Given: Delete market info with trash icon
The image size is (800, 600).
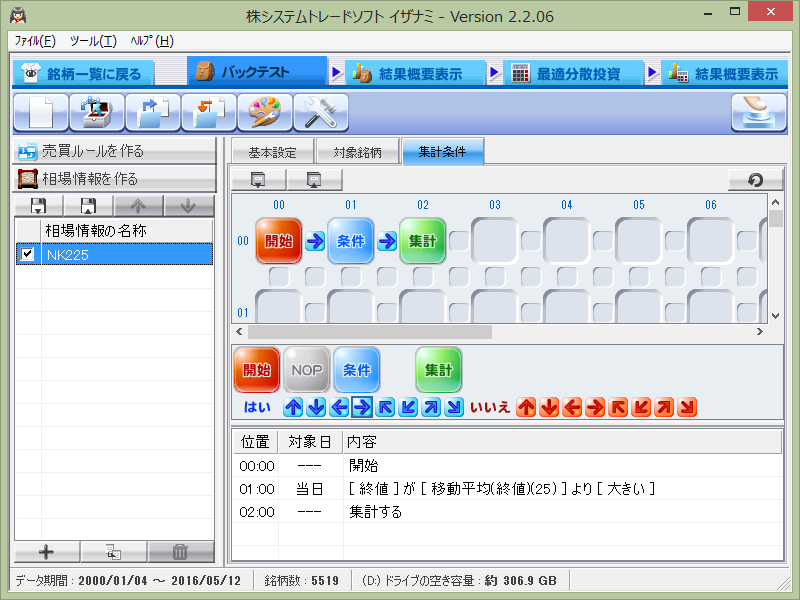Looking at the screenshot, I should pyautogui.click(x=180, y=552).
